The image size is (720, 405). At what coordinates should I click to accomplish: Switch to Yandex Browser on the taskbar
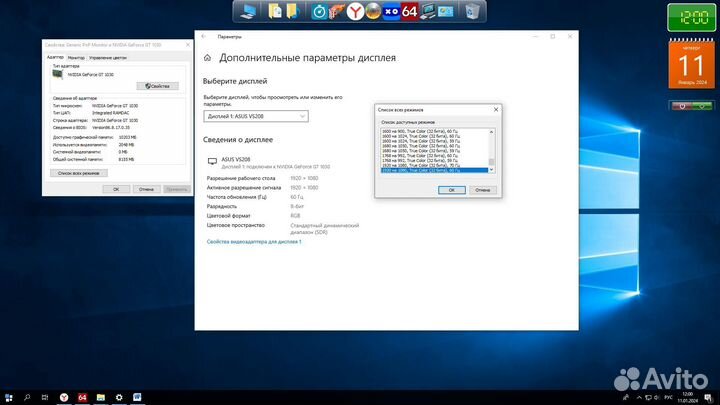pos(64,397)
